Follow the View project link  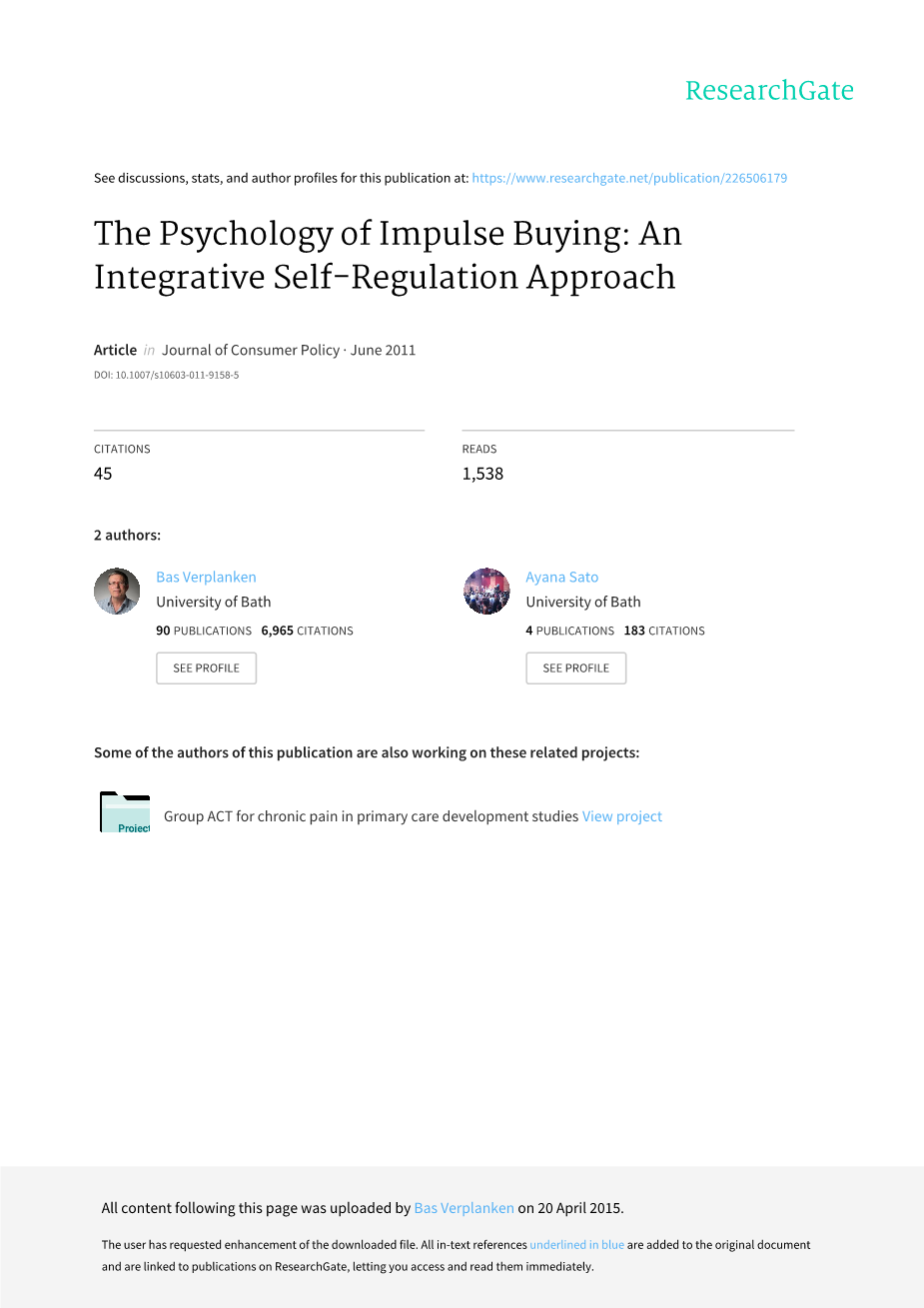(x=622, y=816)
